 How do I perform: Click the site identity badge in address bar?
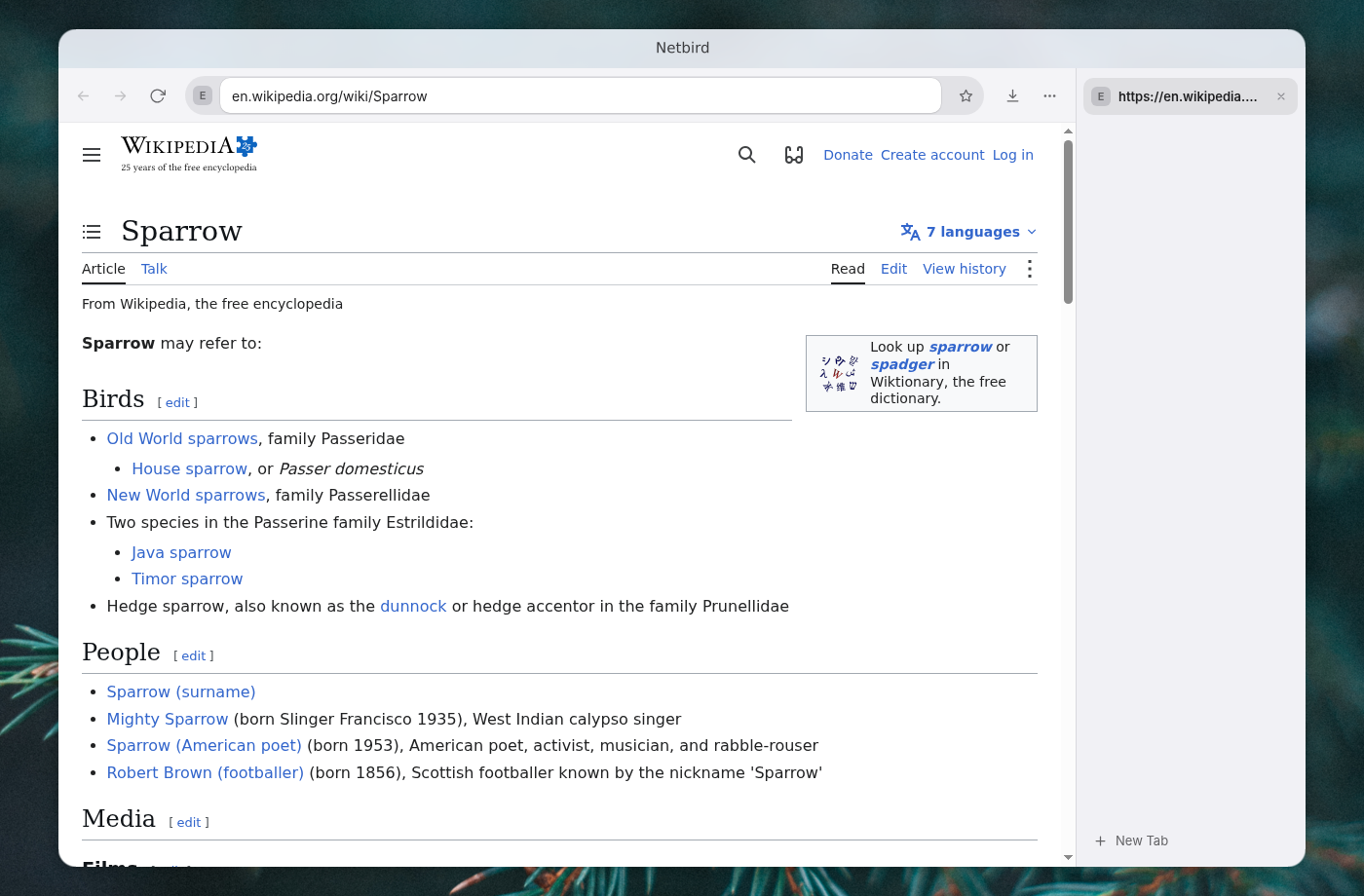[x=203, y=95]
